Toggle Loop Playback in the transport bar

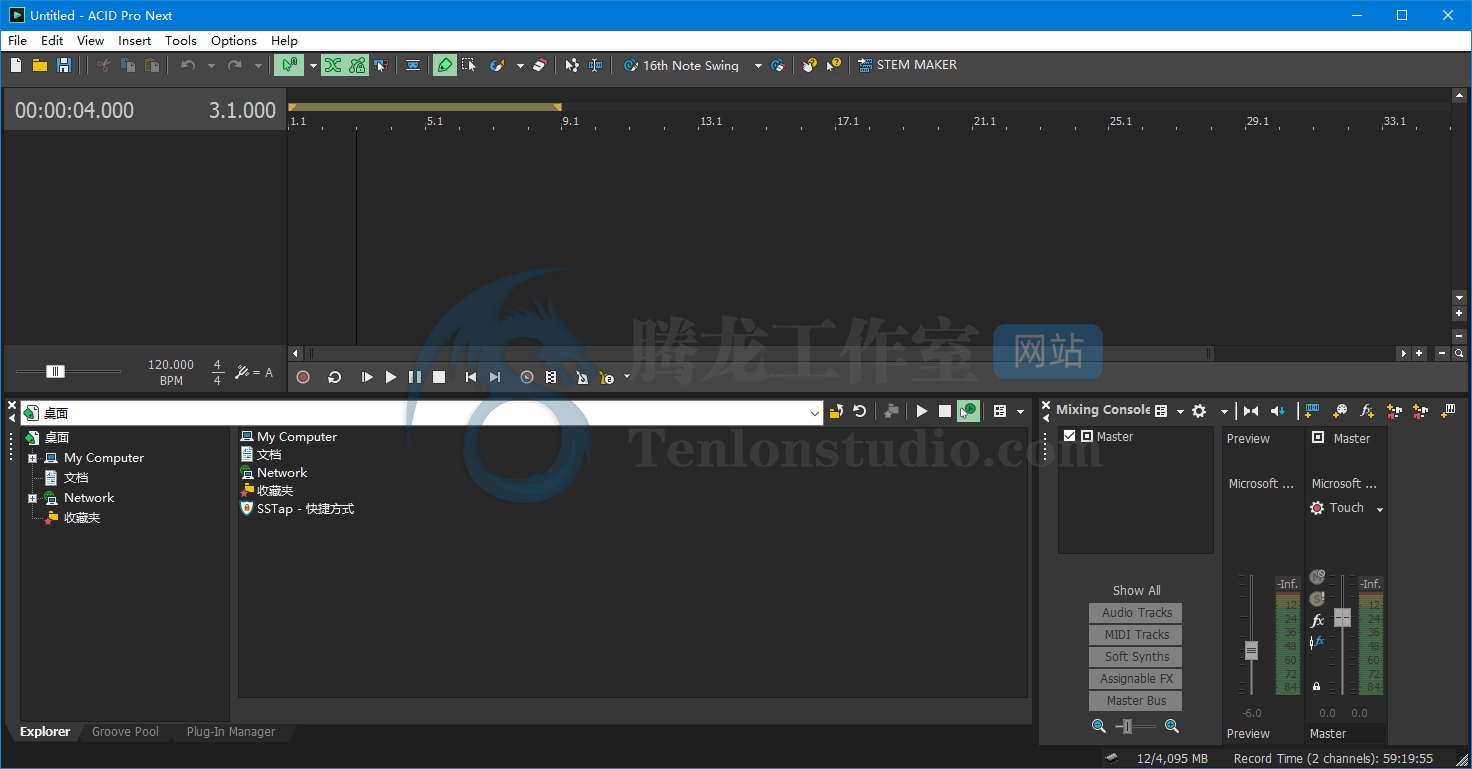335,377
